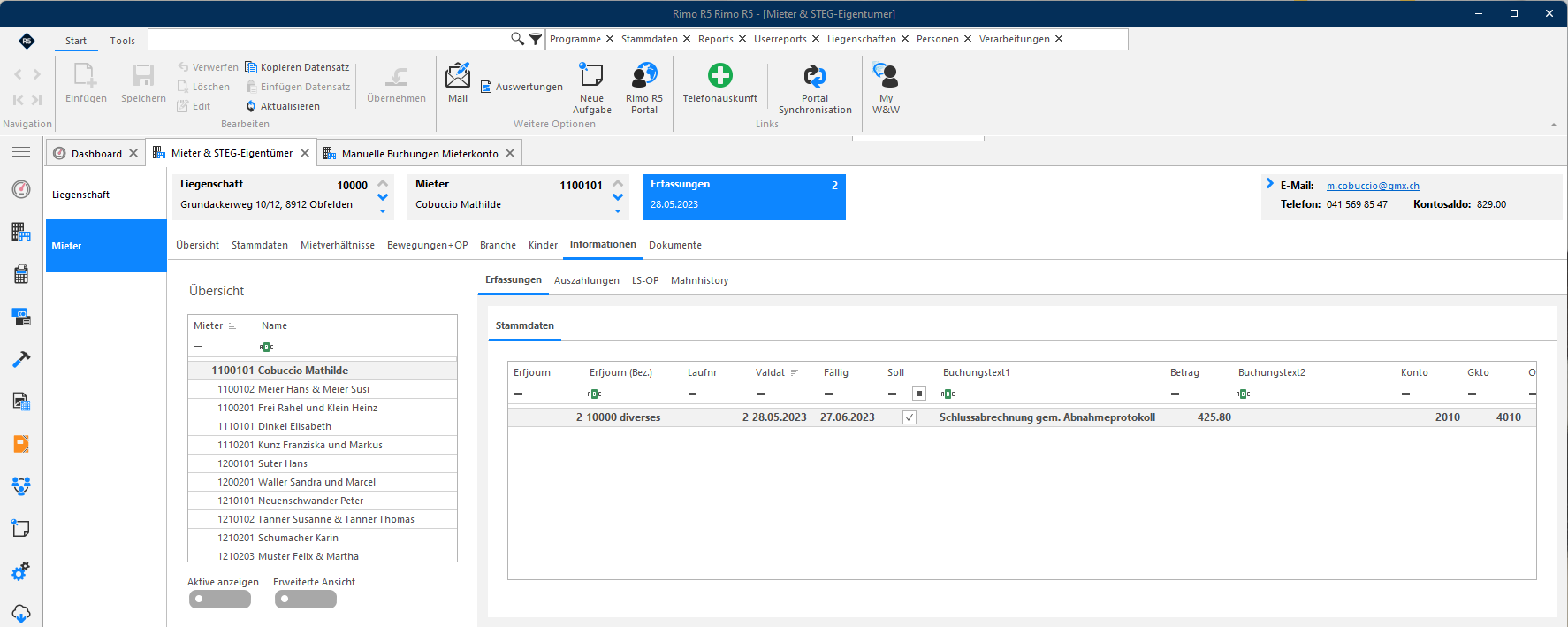
Task: Collapse the ribbon with the small arrow
Action: click(x=1554, y=125)
